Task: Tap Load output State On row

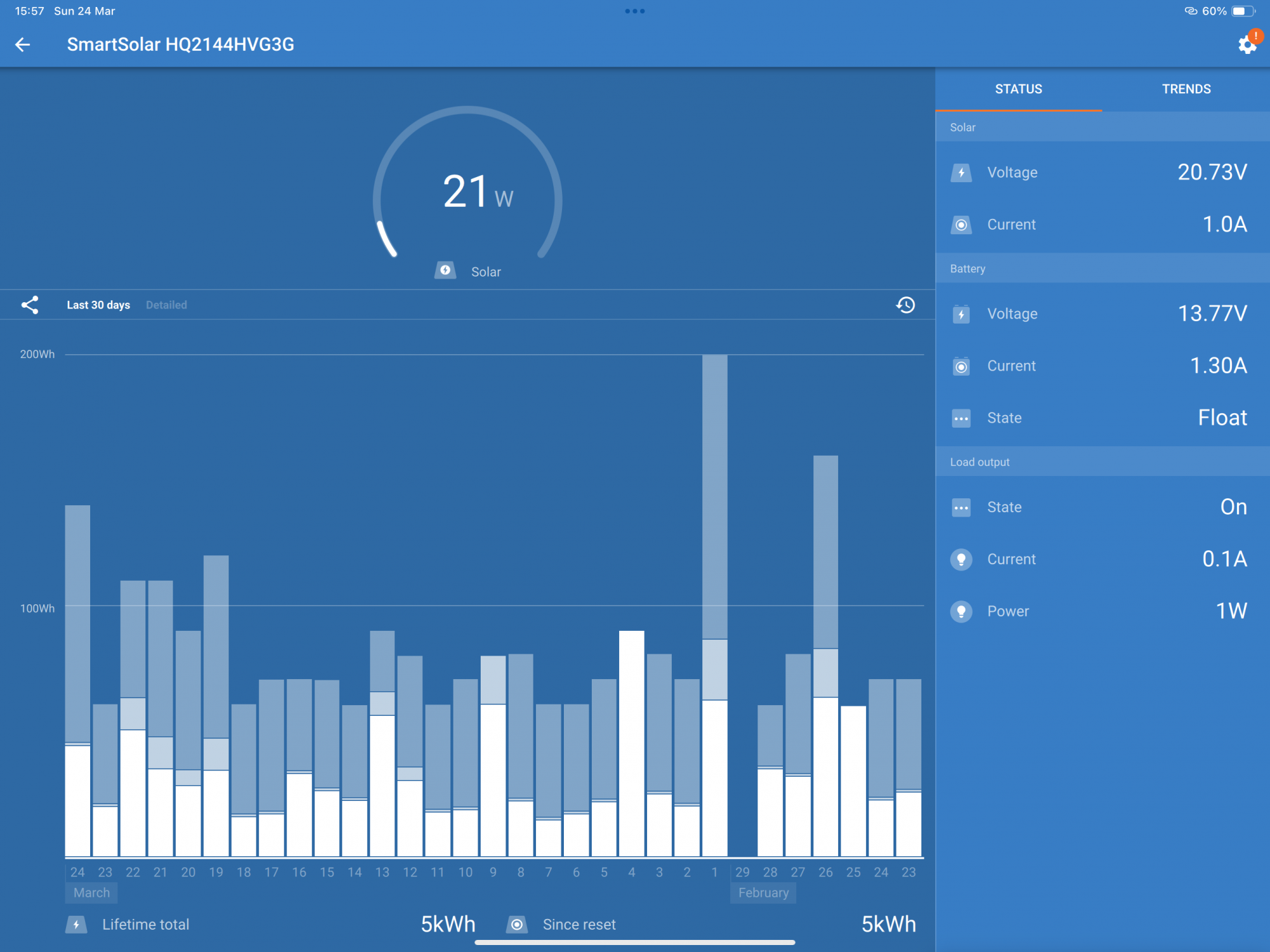Action: point(1102,507)
